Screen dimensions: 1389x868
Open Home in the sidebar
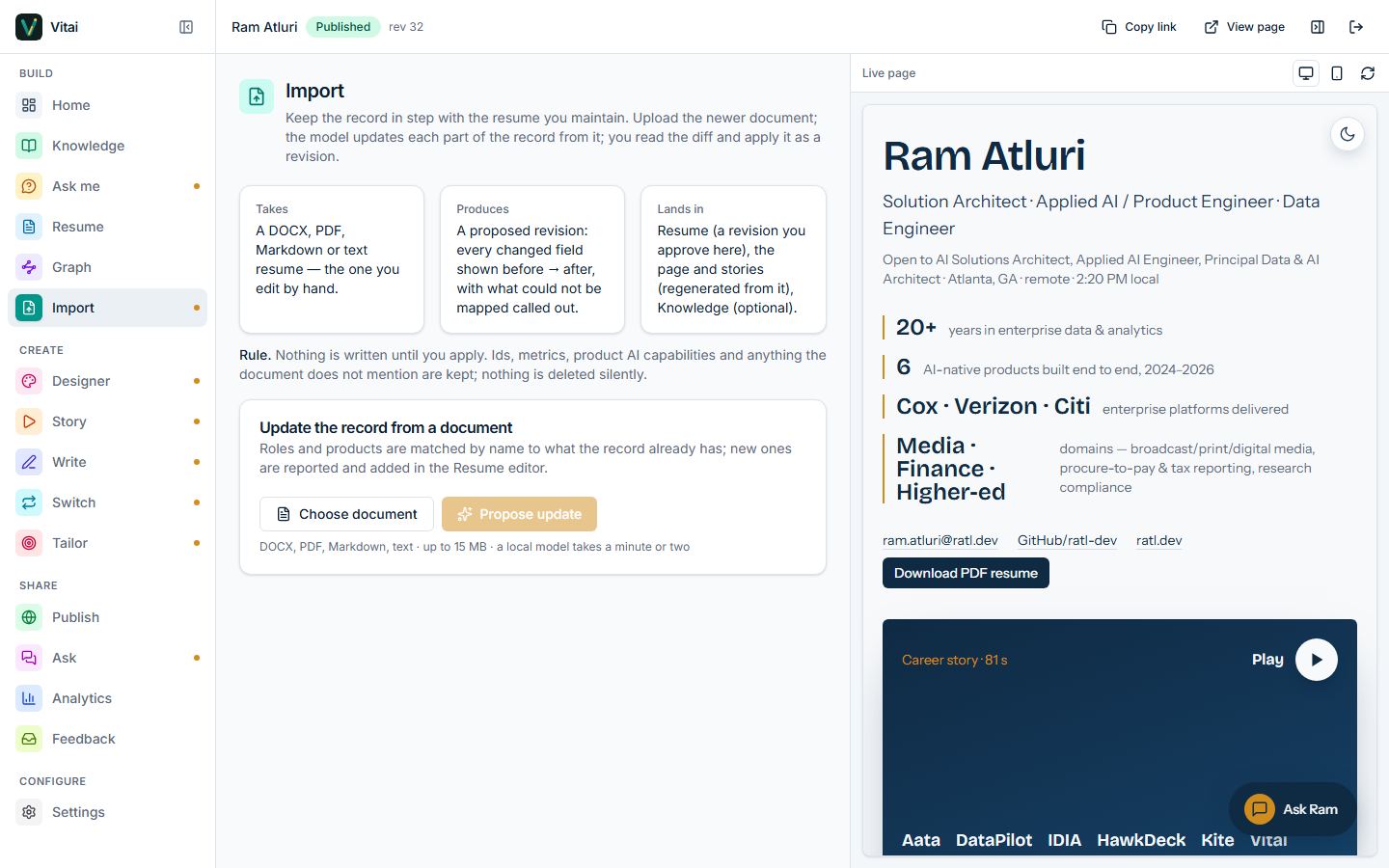[x=107, y=105]
